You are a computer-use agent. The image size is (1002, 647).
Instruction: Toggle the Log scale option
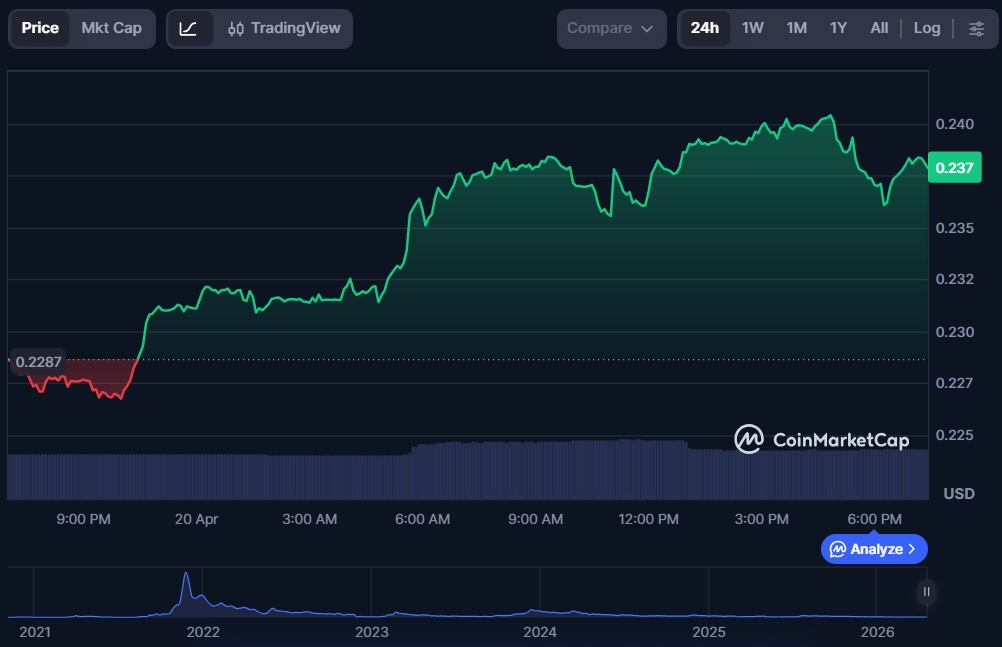[926, 28]
